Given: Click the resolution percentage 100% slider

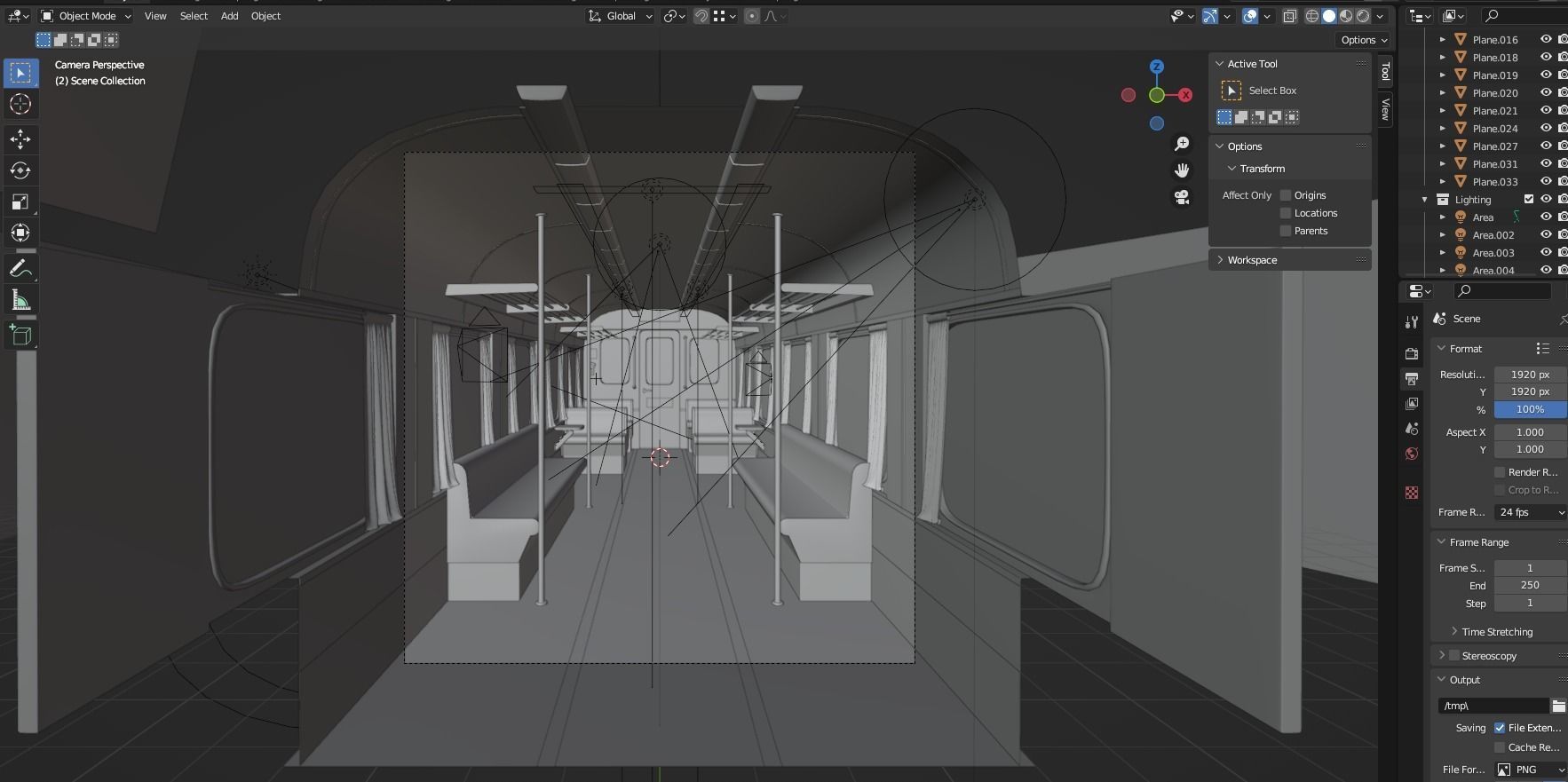Looking at the screenshot, I should click(1531, 409).
